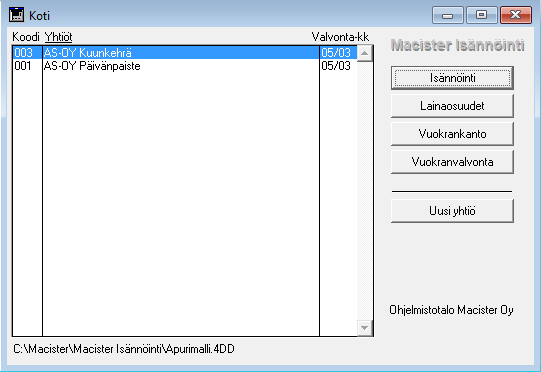Open Vuokranvalvonta
The image size is (541, 372).
[x=452, y=162]
